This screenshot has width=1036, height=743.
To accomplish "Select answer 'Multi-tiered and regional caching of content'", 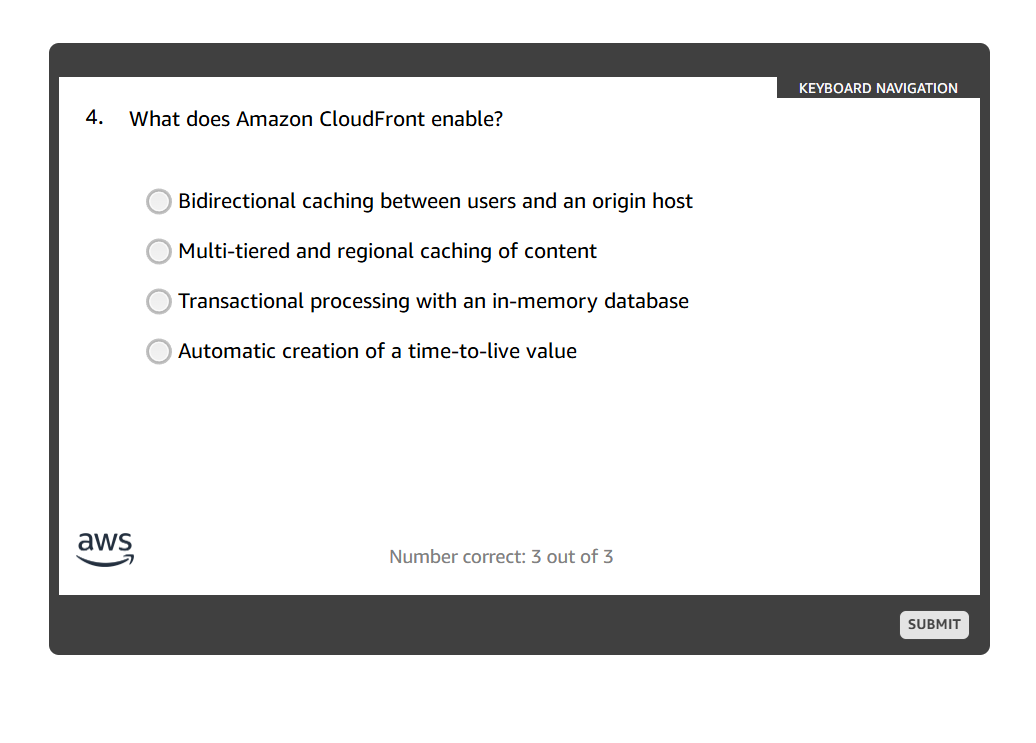I will 387,251.
